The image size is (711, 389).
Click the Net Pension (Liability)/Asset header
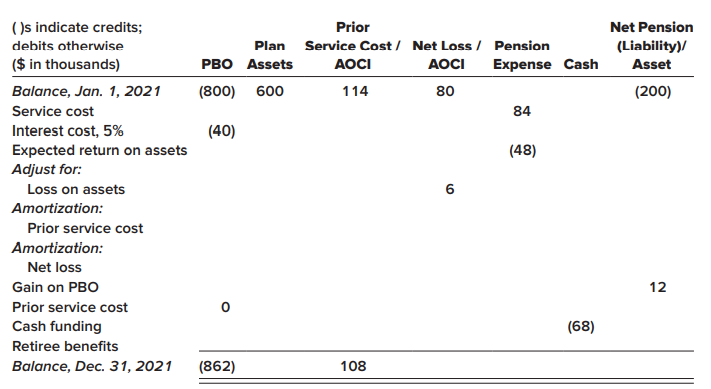[652, 46]
